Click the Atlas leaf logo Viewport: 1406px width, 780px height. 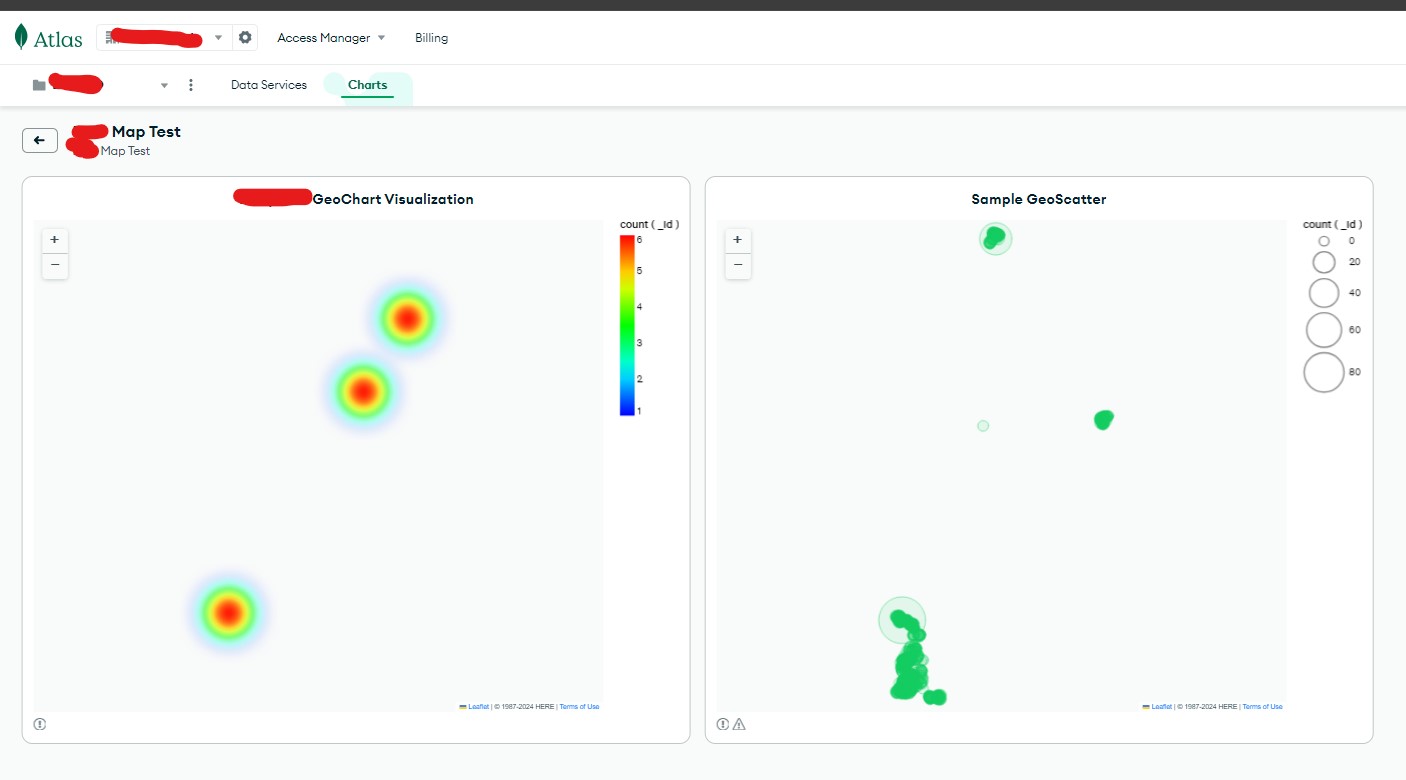pos(22,38)
